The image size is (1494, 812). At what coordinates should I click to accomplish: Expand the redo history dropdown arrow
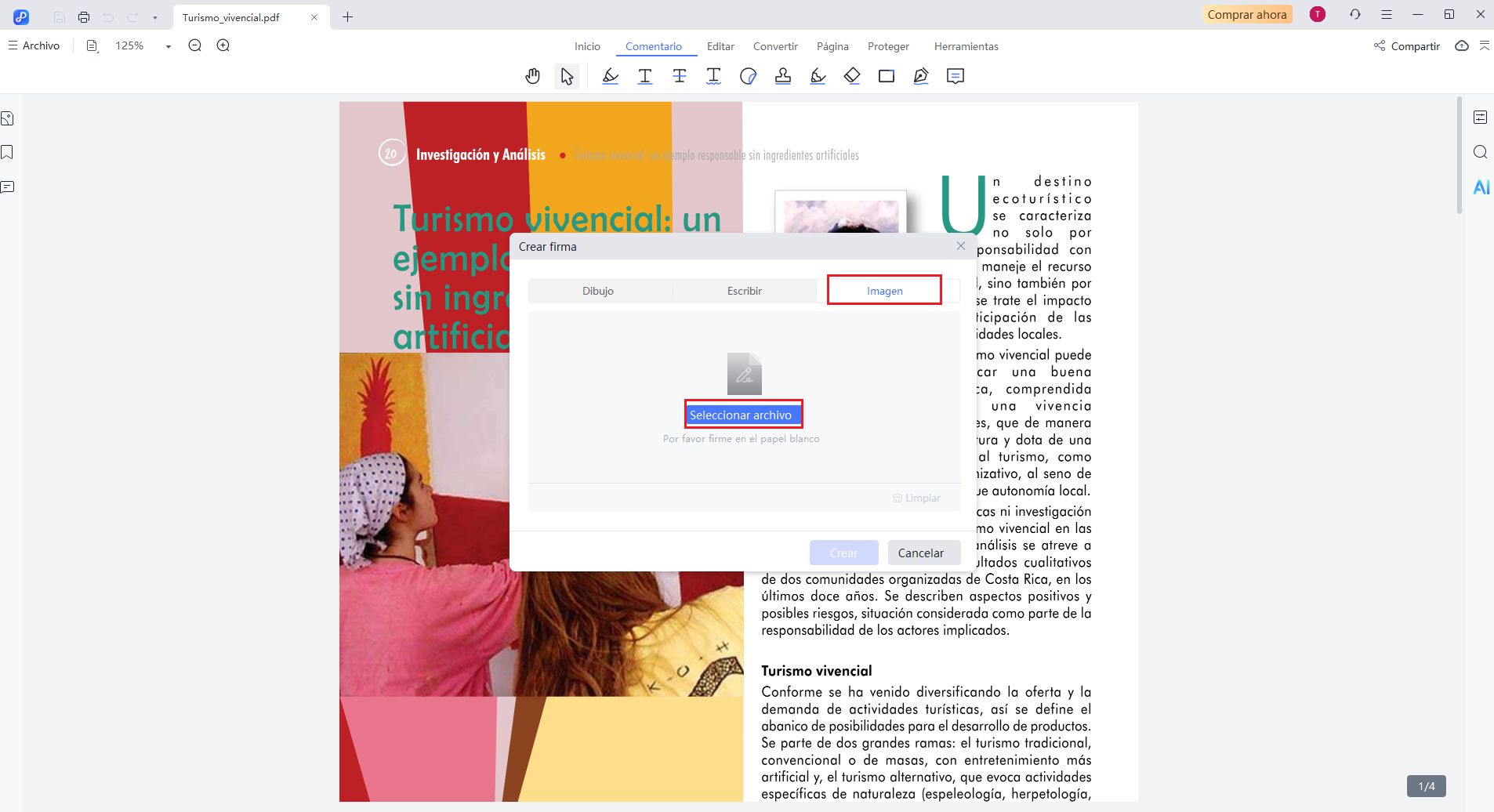coord(156,16)
